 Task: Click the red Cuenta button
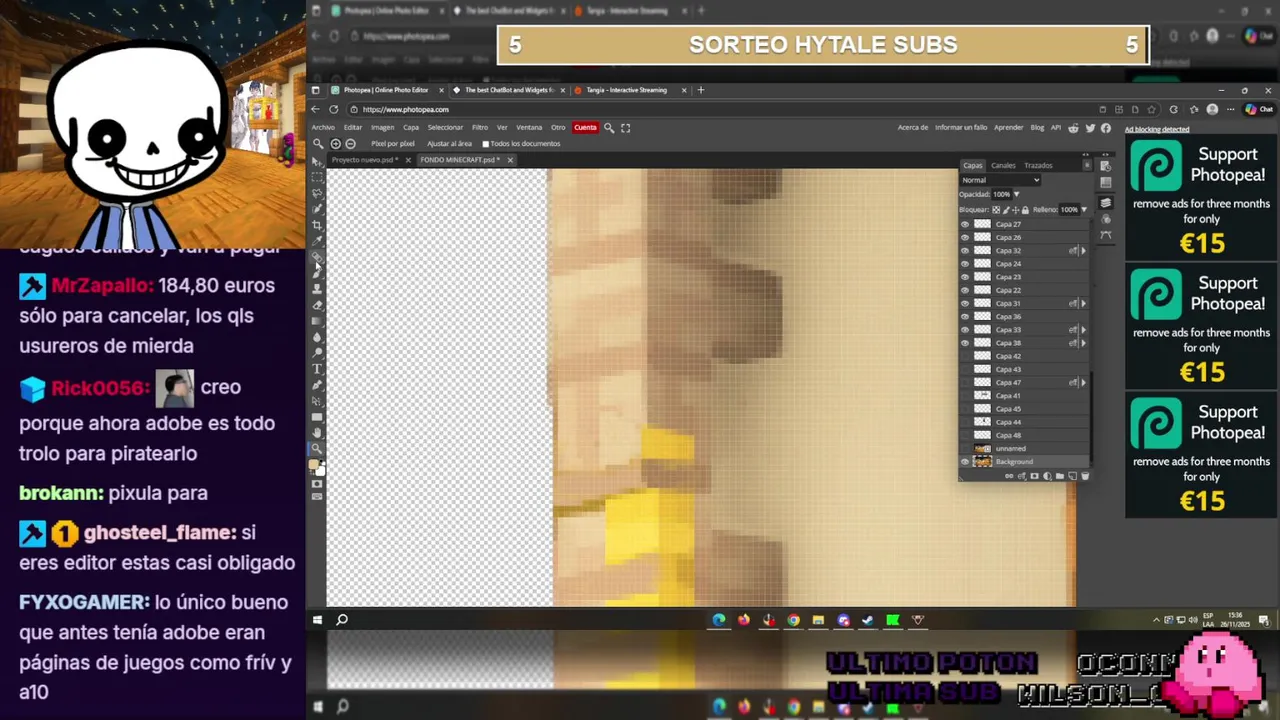(x=585, y=127)
